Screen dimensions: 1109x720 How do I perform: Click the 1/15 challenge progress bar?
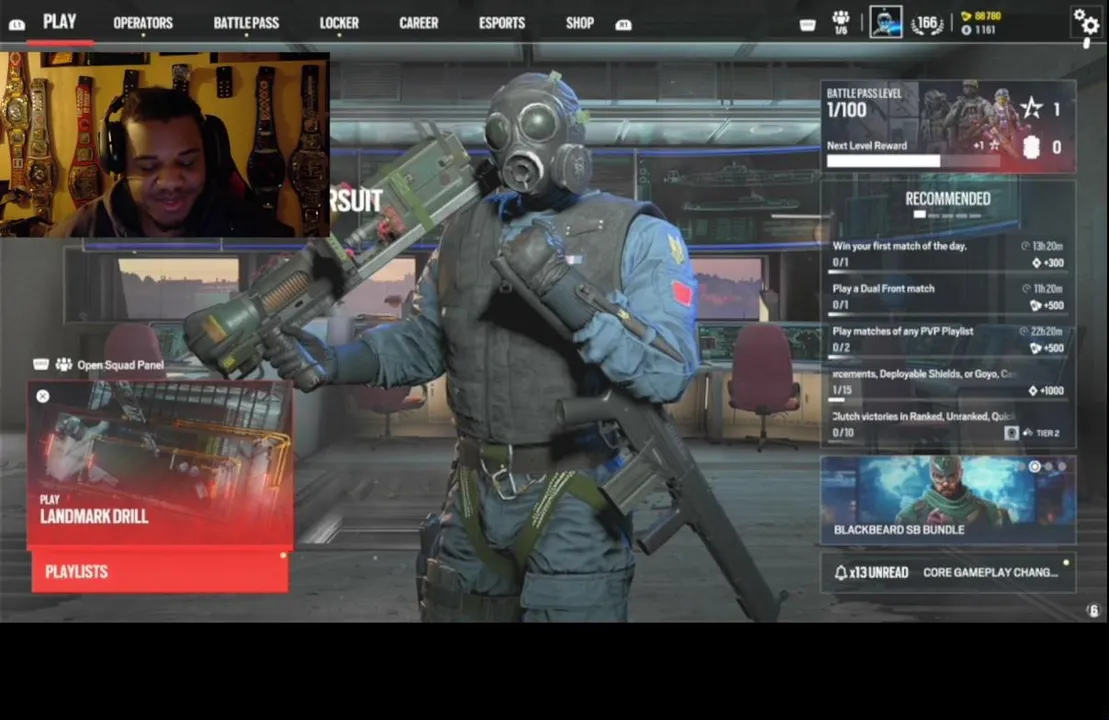pos(948,400)
